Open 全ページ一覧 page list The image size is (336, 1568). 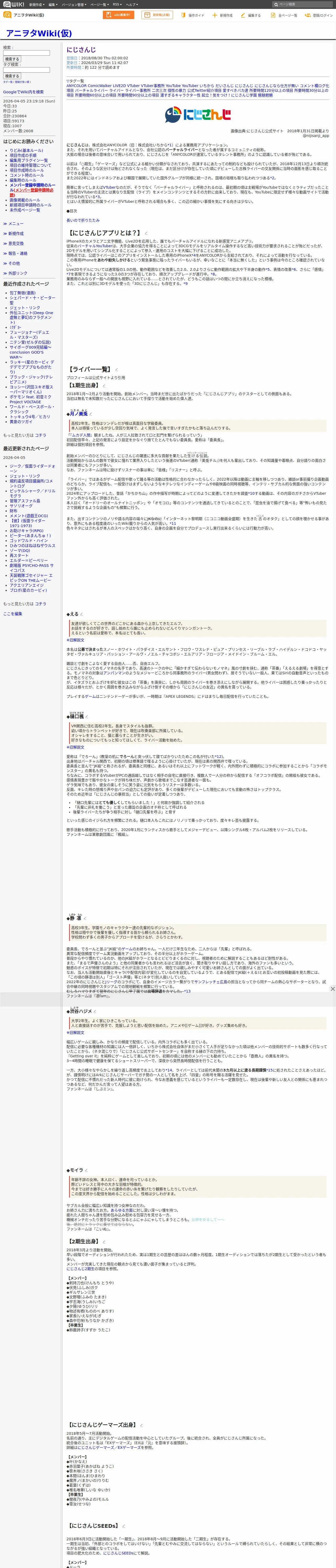tap(284, 15)
